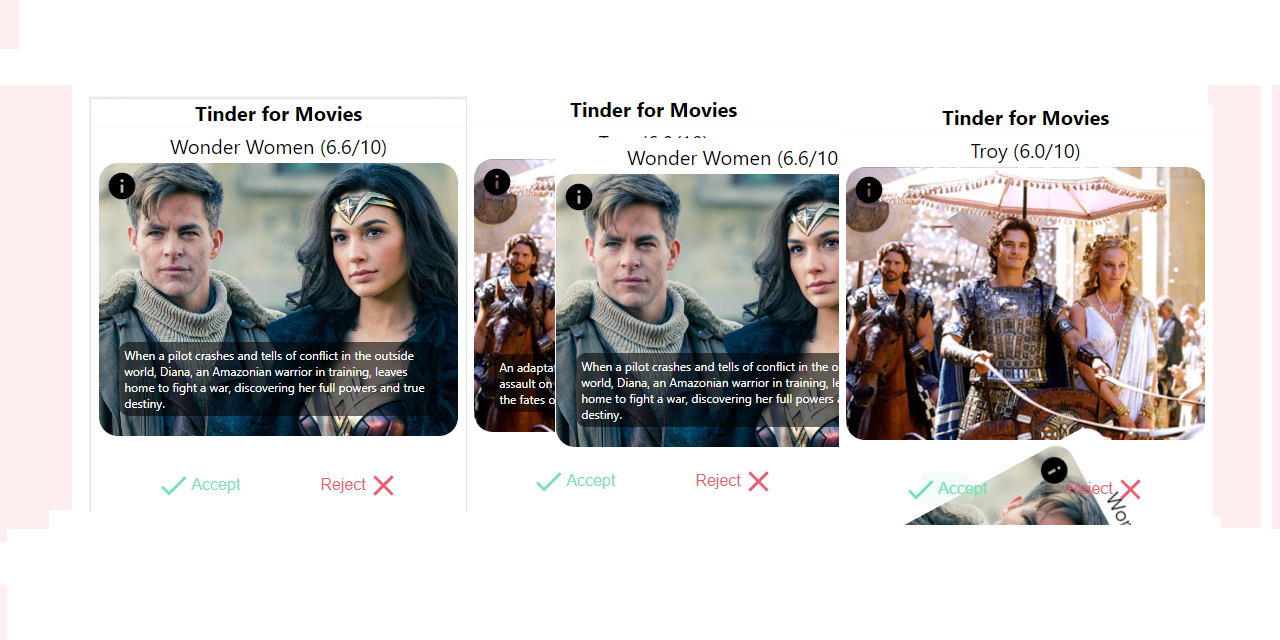1280x640 pixels.
Task: Open the info icon on the left Wonder Women card
Action: pyautogui.click(x=121, y=185)
